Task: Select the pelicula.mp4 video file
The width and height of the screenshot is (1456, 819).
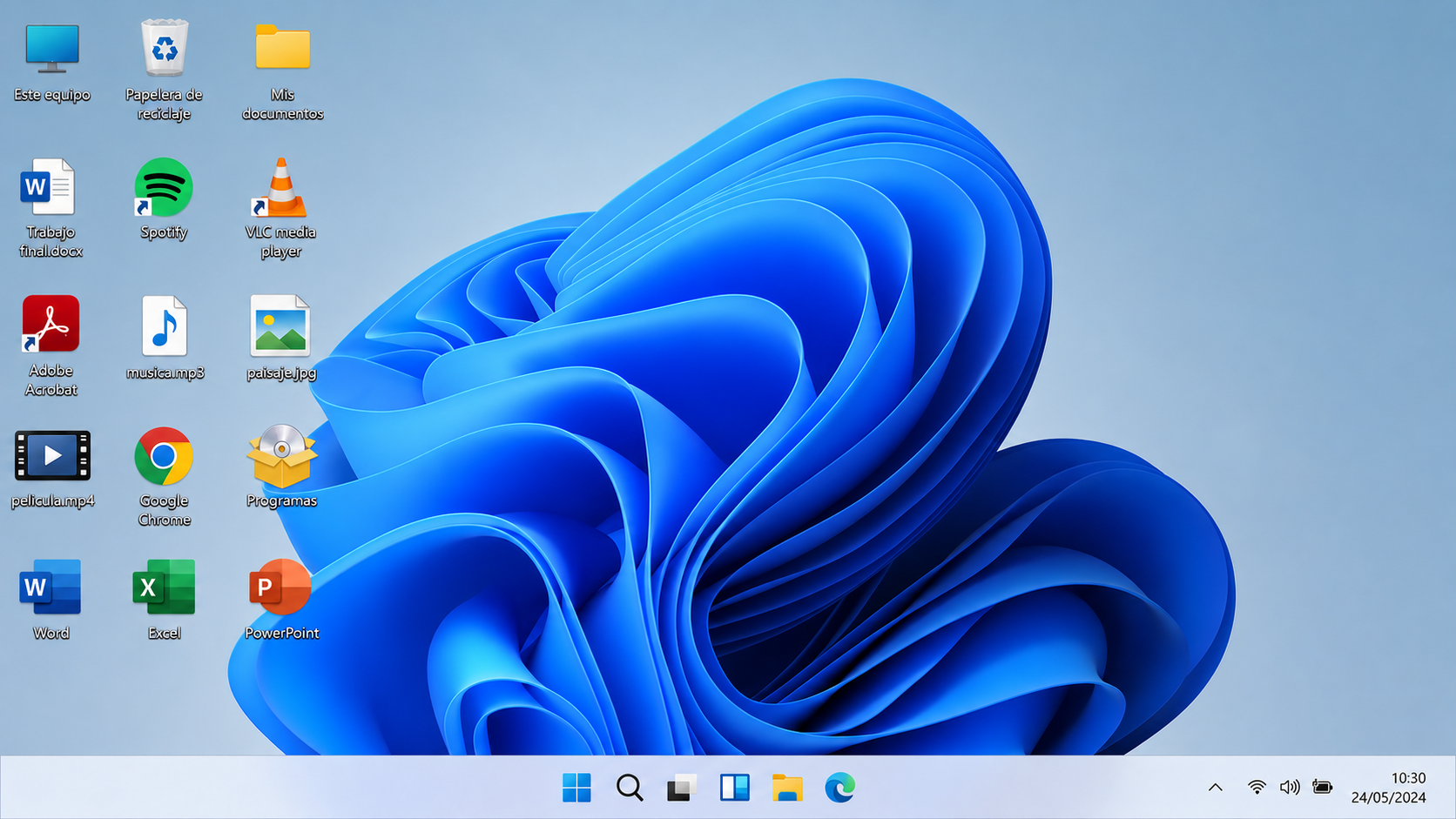Action: [52, 468]
